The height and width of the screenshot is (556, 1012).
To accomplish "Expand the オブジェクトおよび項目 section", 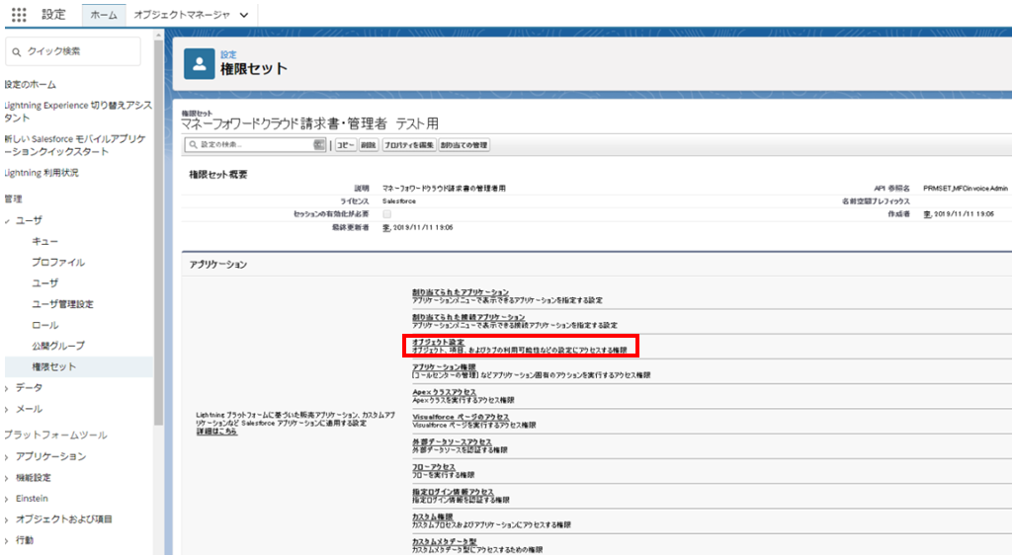I will pyautogui.click(x=6, y=520).
